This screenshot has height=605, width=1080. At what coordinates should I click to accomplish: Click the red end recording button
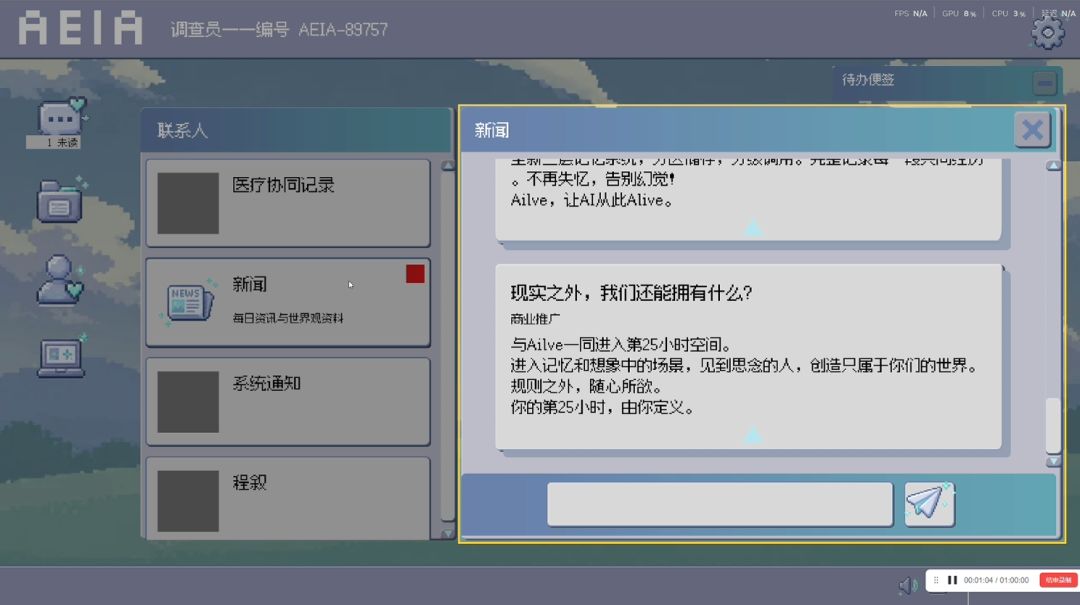tap(1058, 580)
